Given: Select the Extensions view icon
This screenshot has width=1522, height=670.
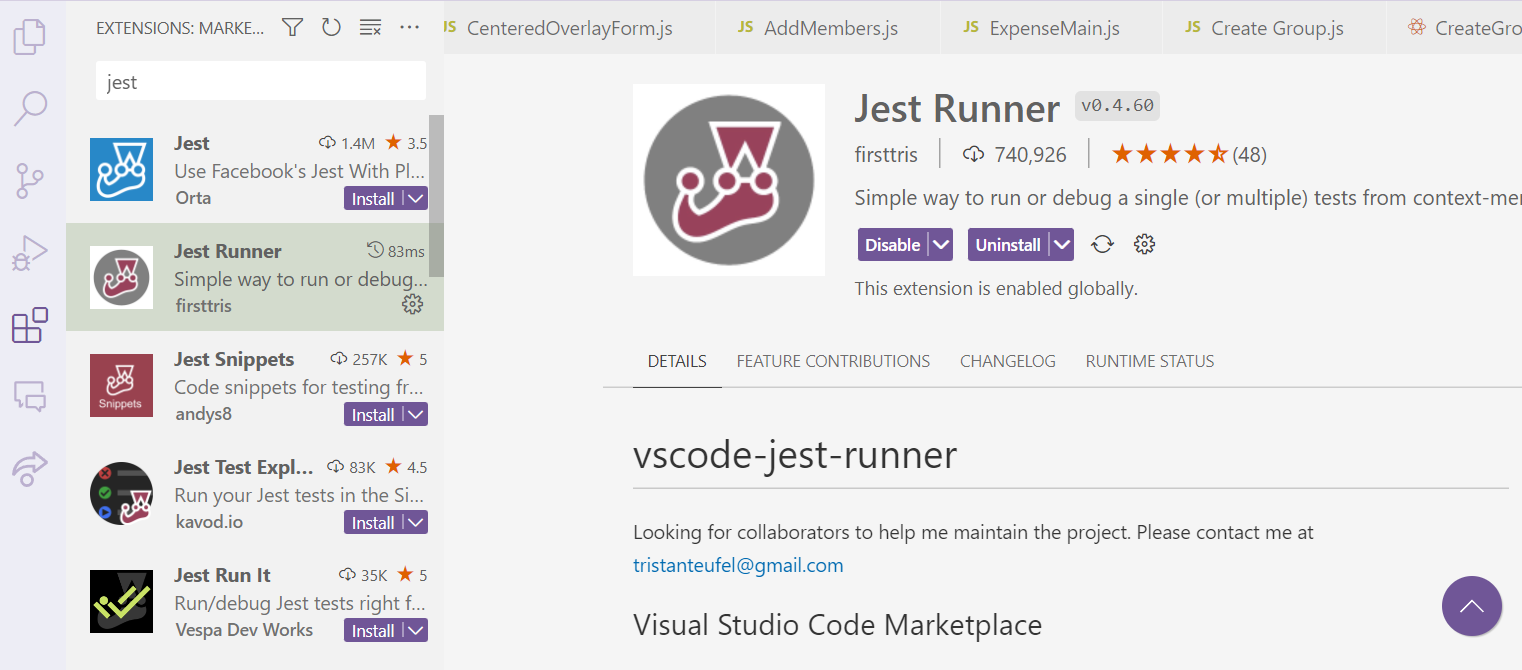Looking at the screenshot, I should click(30, 326).
